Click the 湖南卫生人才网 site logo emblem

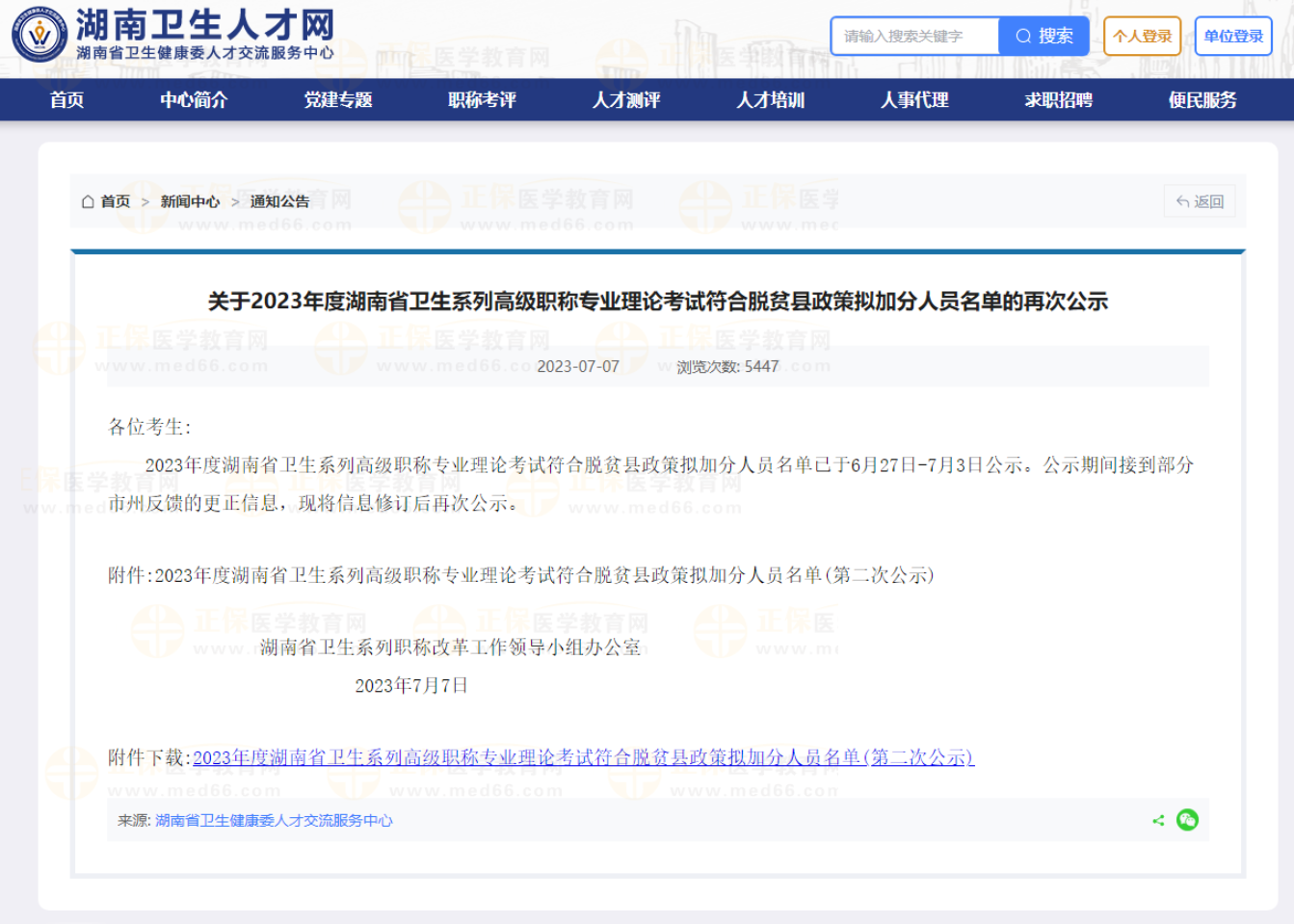(x=40, y=35)
